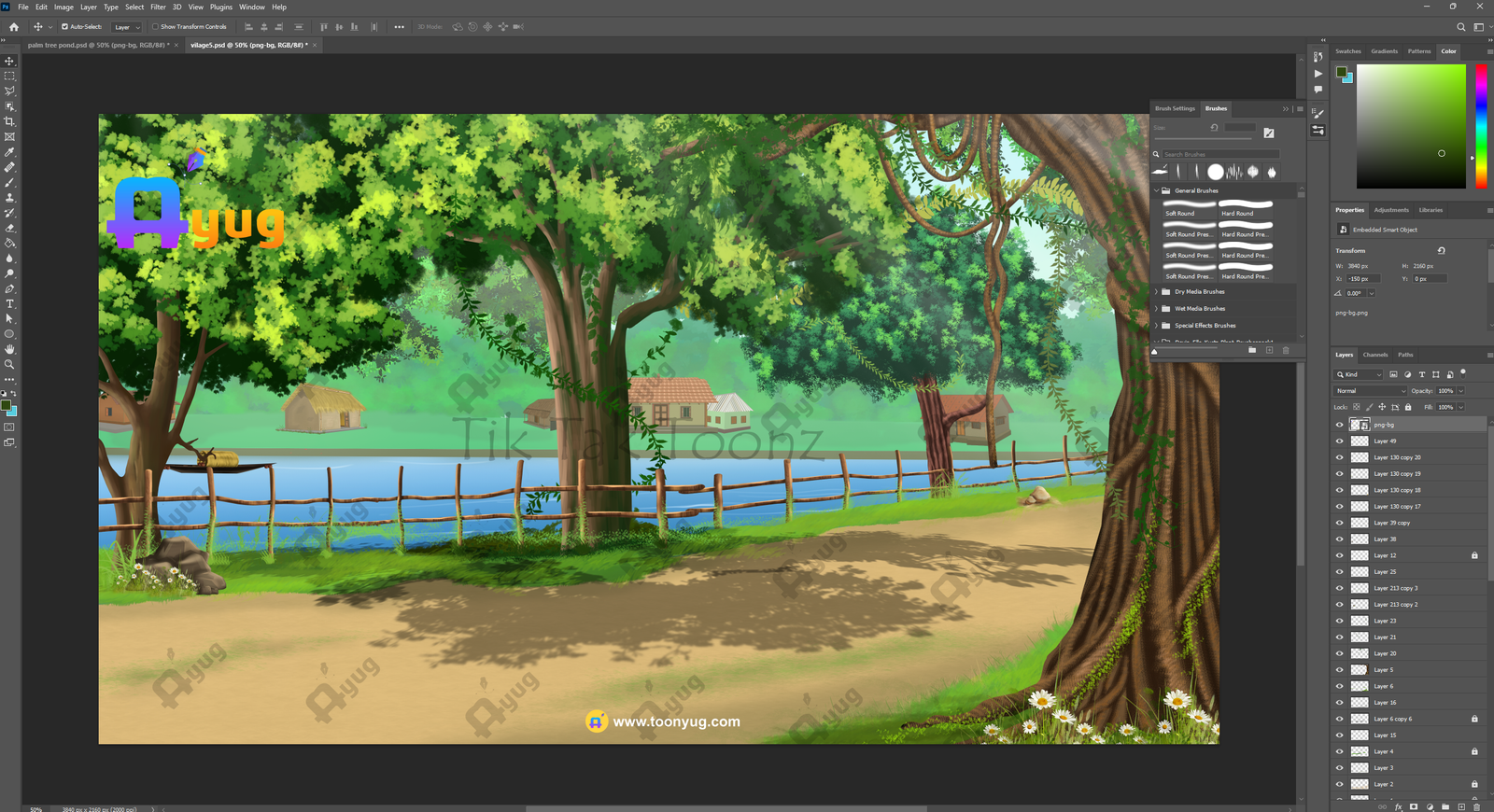This screenshot has width=1494, height=812.
Task: Open the Normal blend mode dropdown
Action: tap(1370, 391)
